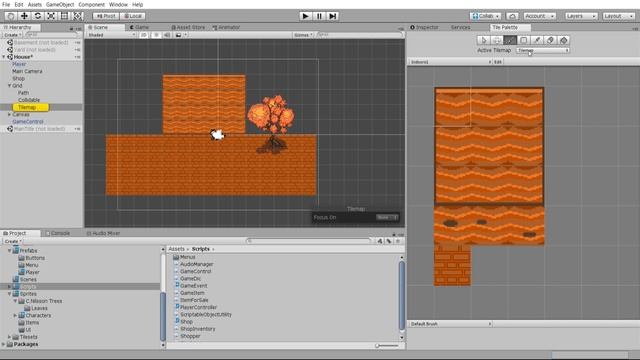This screenshot has height=360, width=640.
Task: Toggle Edit mode for the tile palette
Action: tap(498, 62)
